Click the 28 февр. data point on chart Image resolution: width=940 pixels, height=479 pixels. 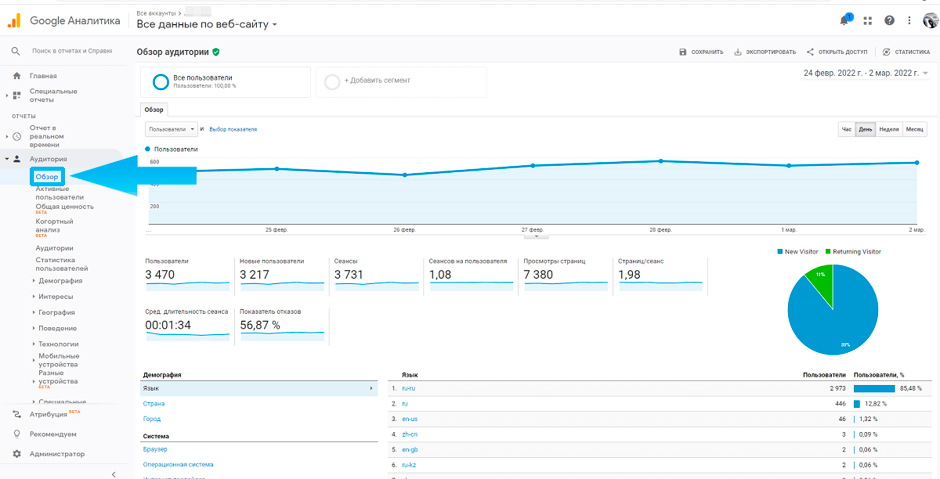[x=661, y=161]
